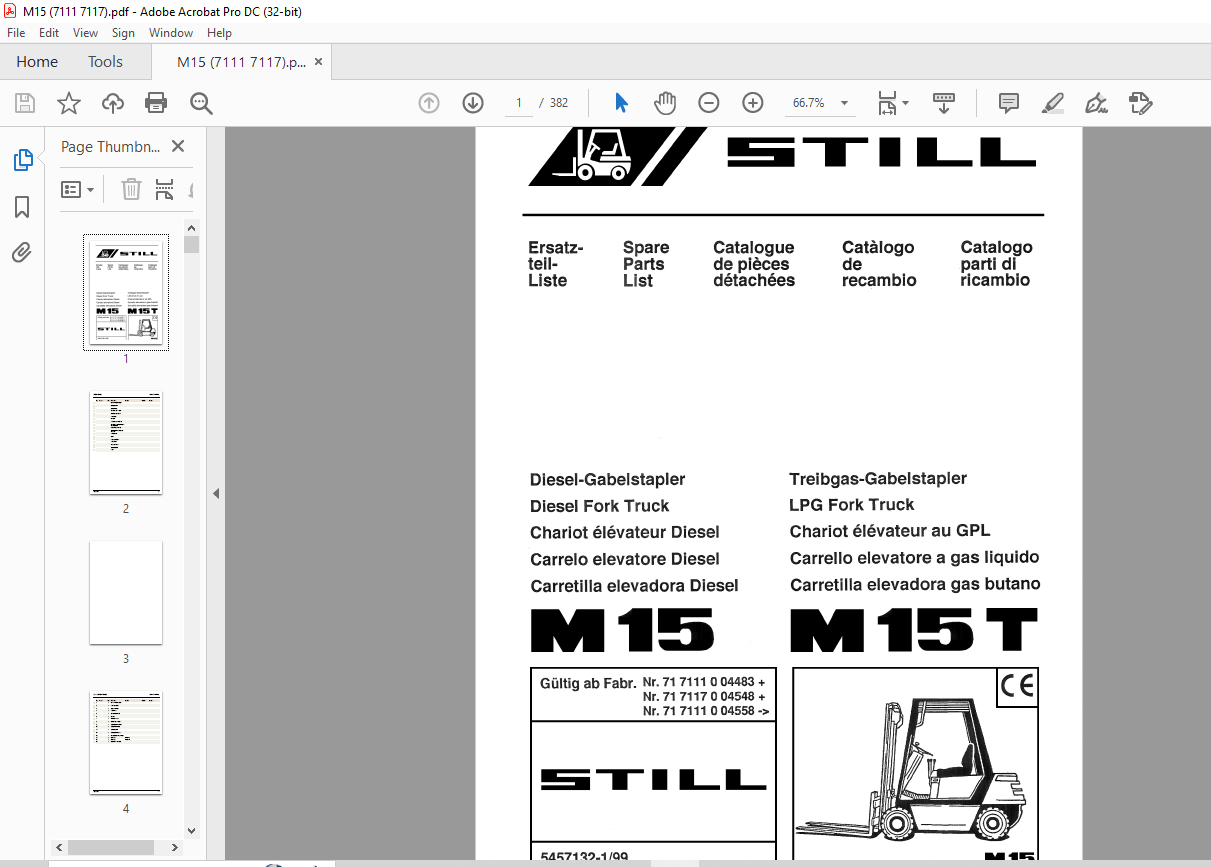Expand fit page options dropdown arrow

906,103
